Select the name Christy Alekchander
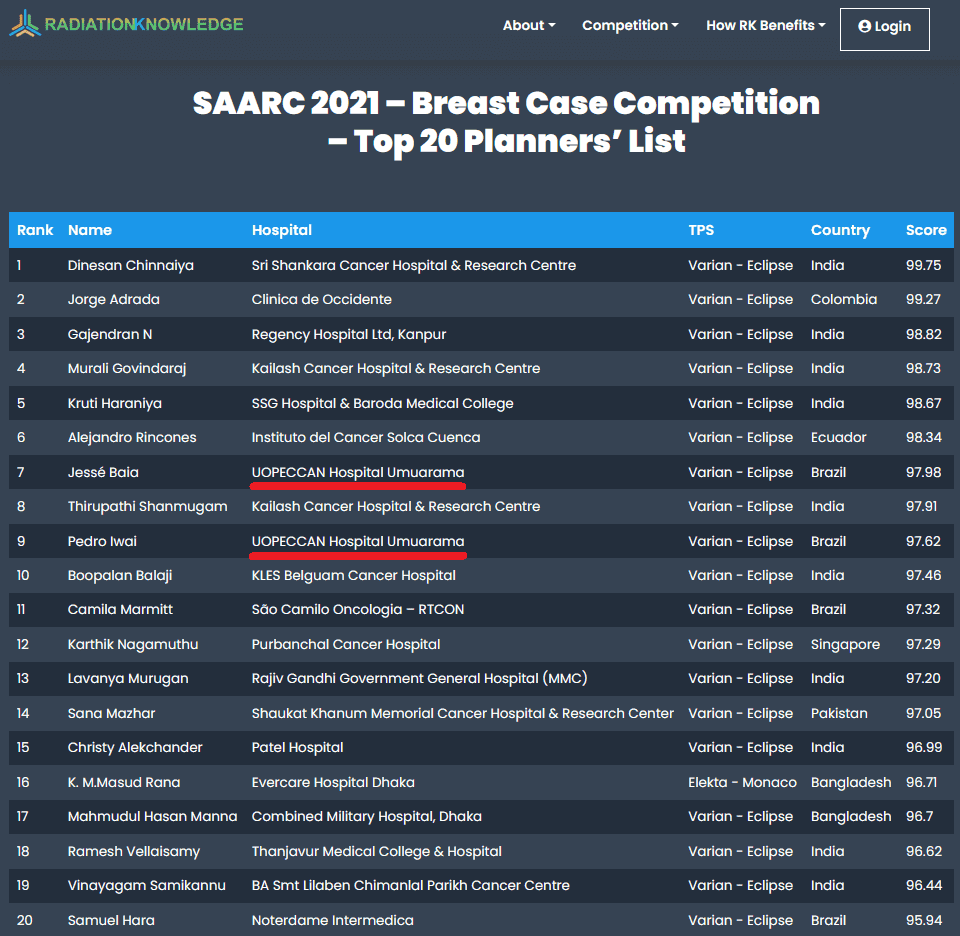The width and height of the screenshot is (960, 936). (x=135, y=748)
